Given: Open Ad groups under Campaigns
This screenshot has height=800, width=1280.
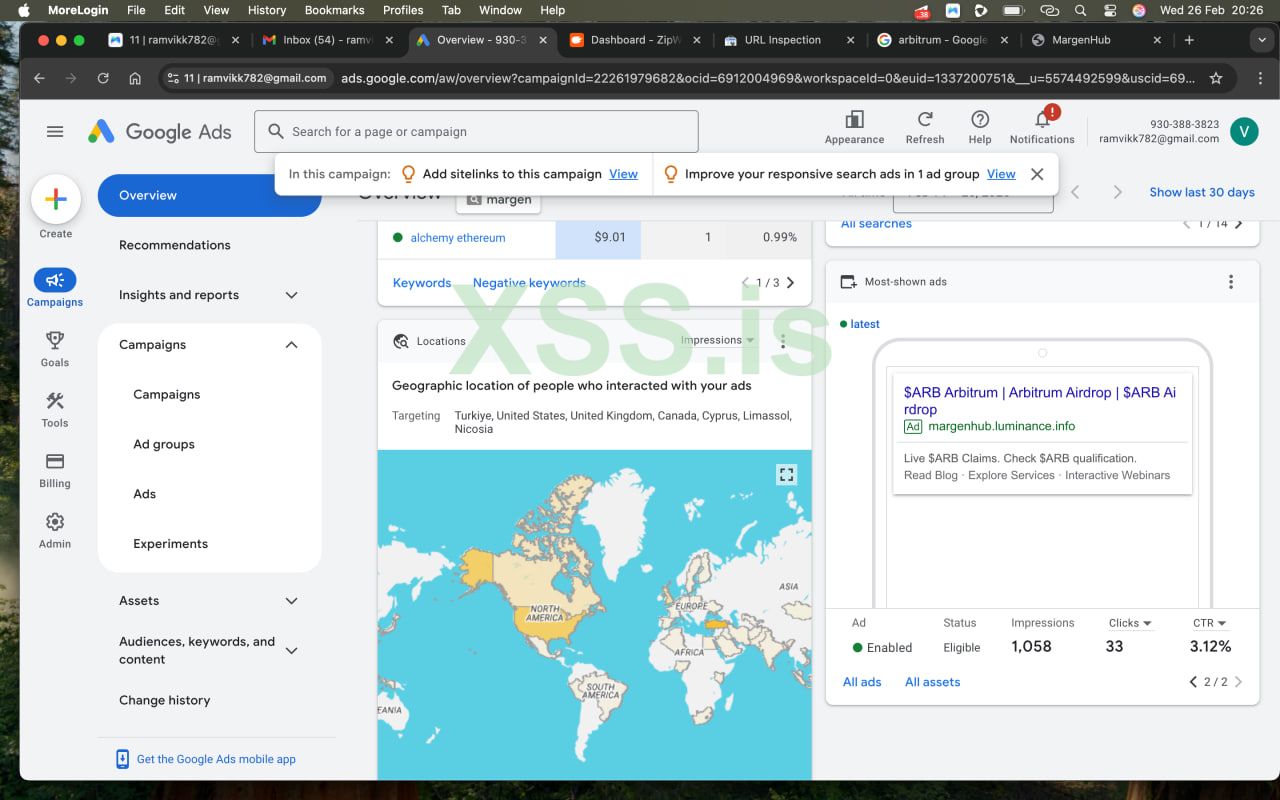Looking at the screenshot, I should coord(164,444).
